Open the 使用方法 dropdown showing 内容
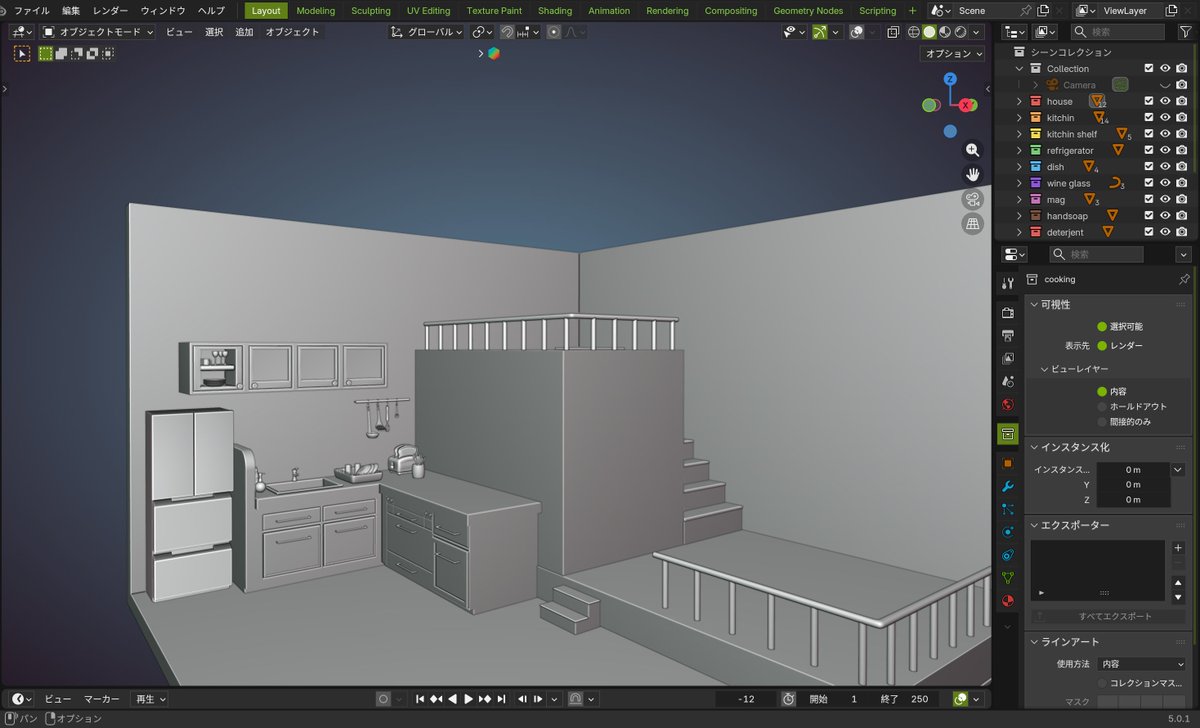This screenshot has width=1200, height=728. pos(1141,664)
